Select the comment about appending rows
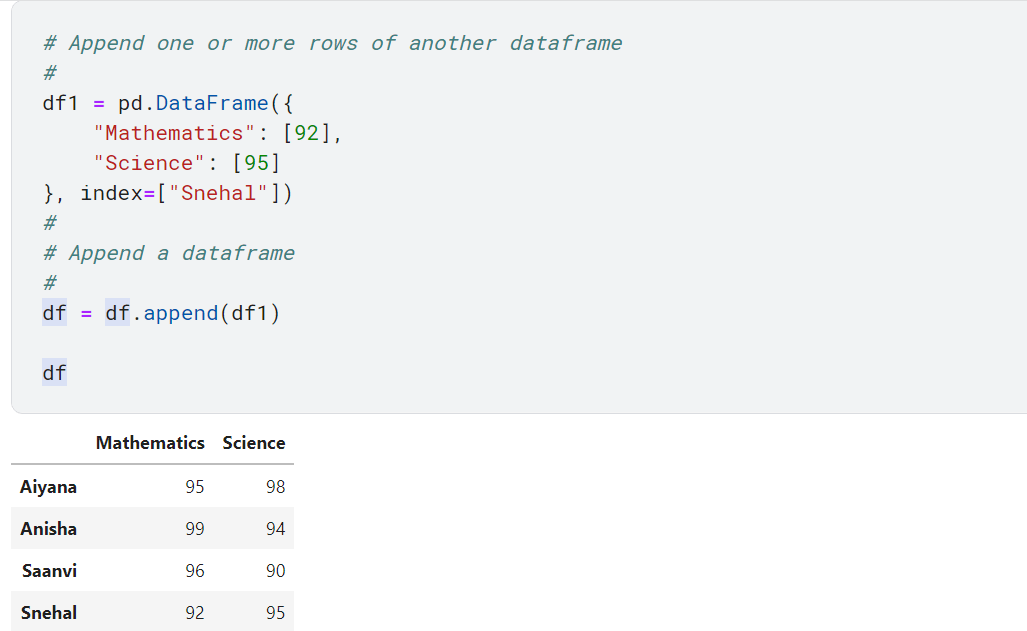The width and height of the screenshot is (1027, 631). (330, 42)
